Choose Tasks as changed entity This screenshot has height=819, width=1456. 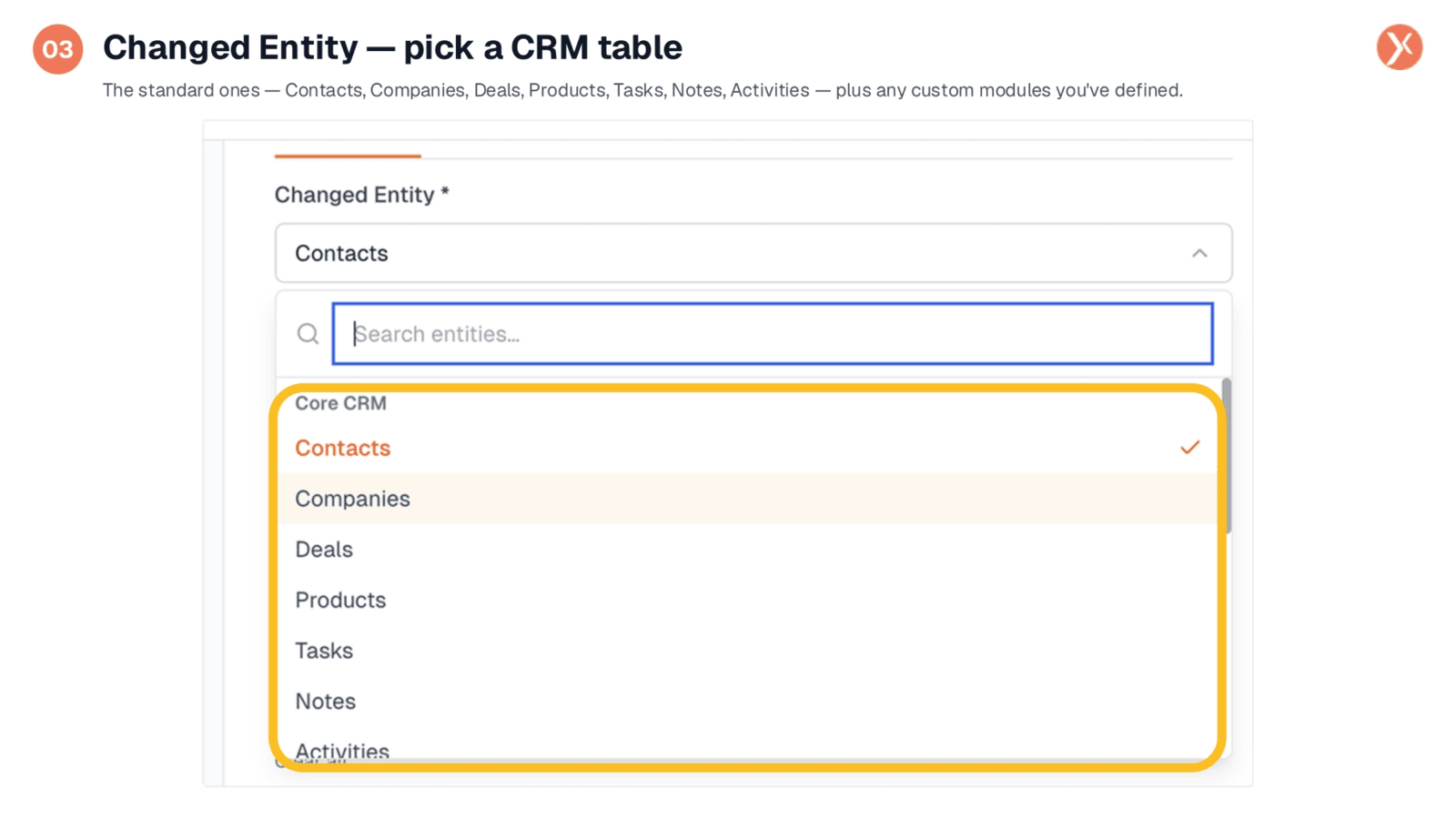click(x=747, y=651)
